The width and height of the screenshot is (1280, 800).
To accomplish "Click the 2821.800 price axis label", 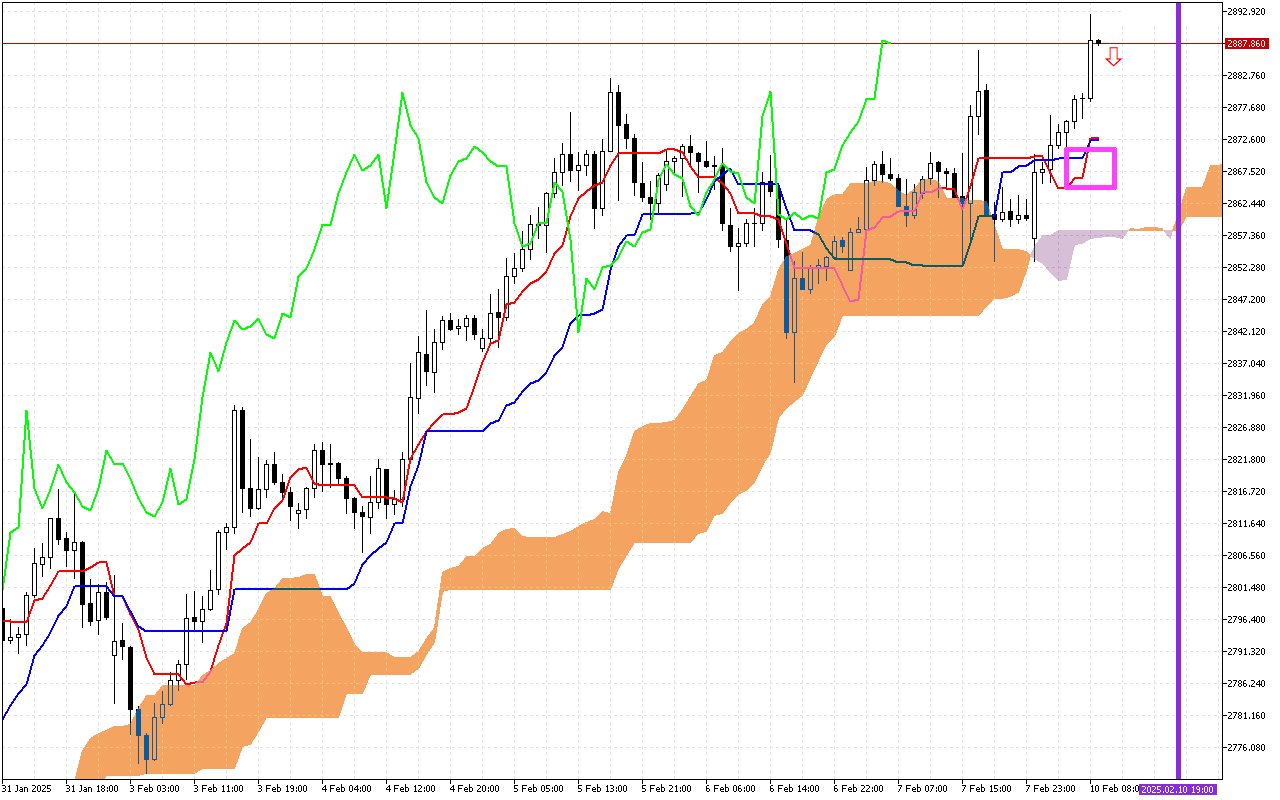I will [x=1245, y=459].
